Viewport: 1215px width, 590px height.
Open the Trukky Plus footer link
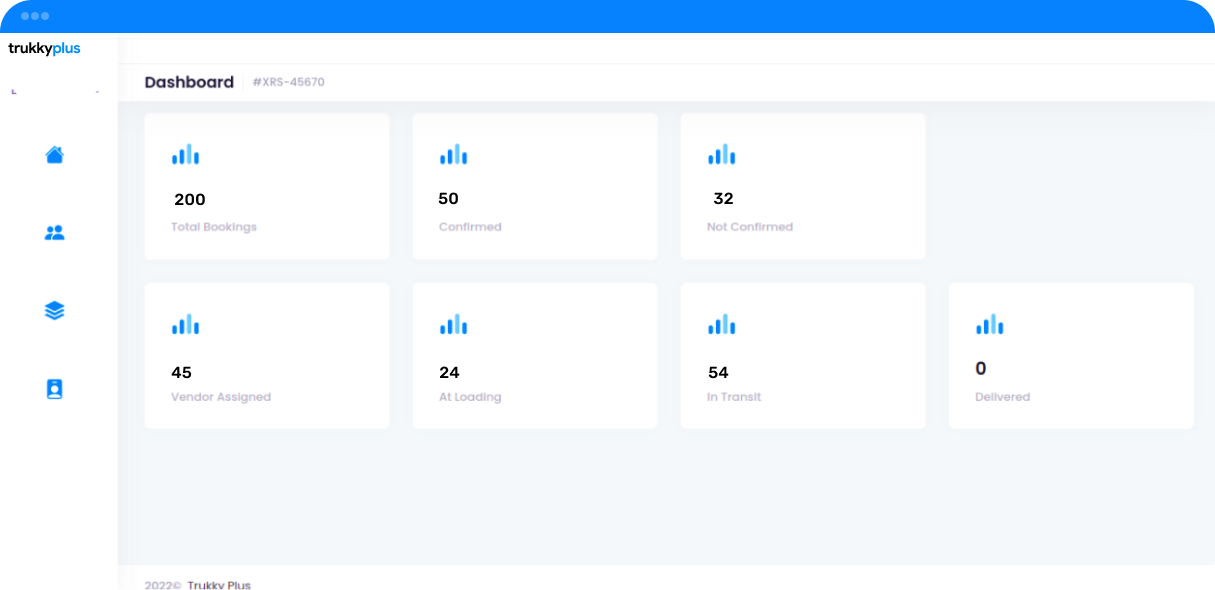pos(217,584)
